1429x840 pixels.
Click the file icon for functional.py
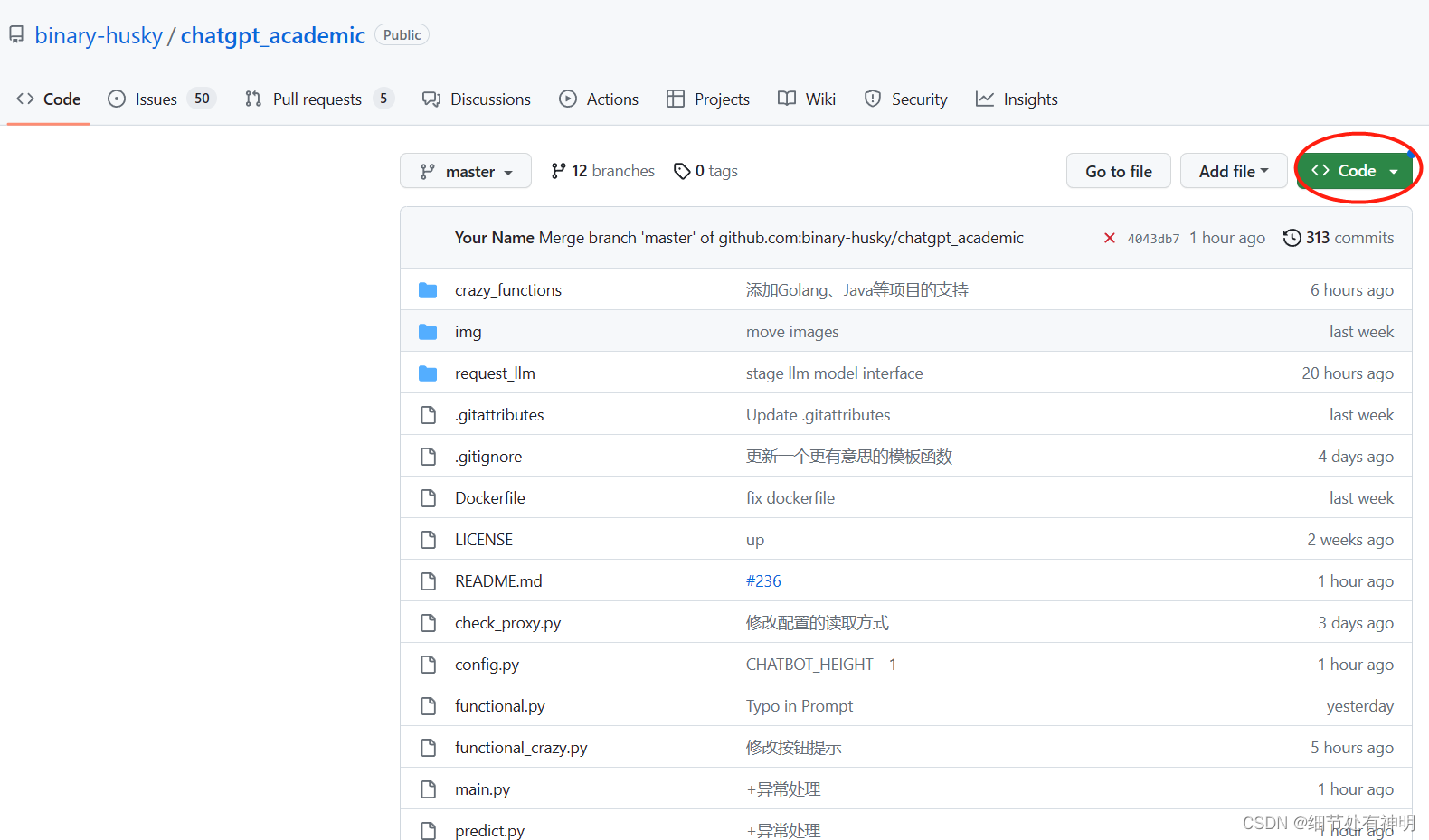point(428,706)
